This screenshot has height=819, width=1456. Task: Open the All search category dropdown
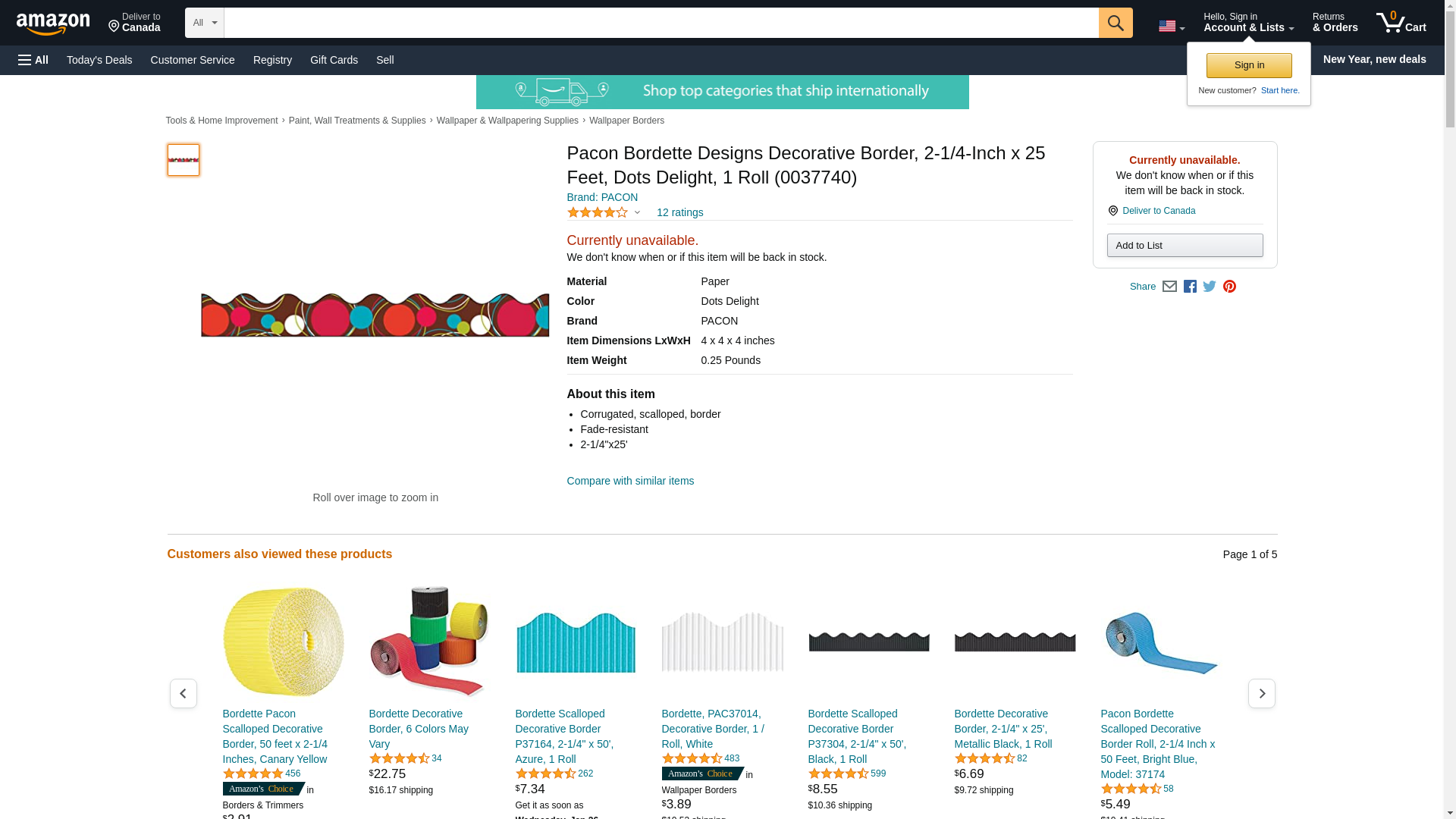point(204,23)
